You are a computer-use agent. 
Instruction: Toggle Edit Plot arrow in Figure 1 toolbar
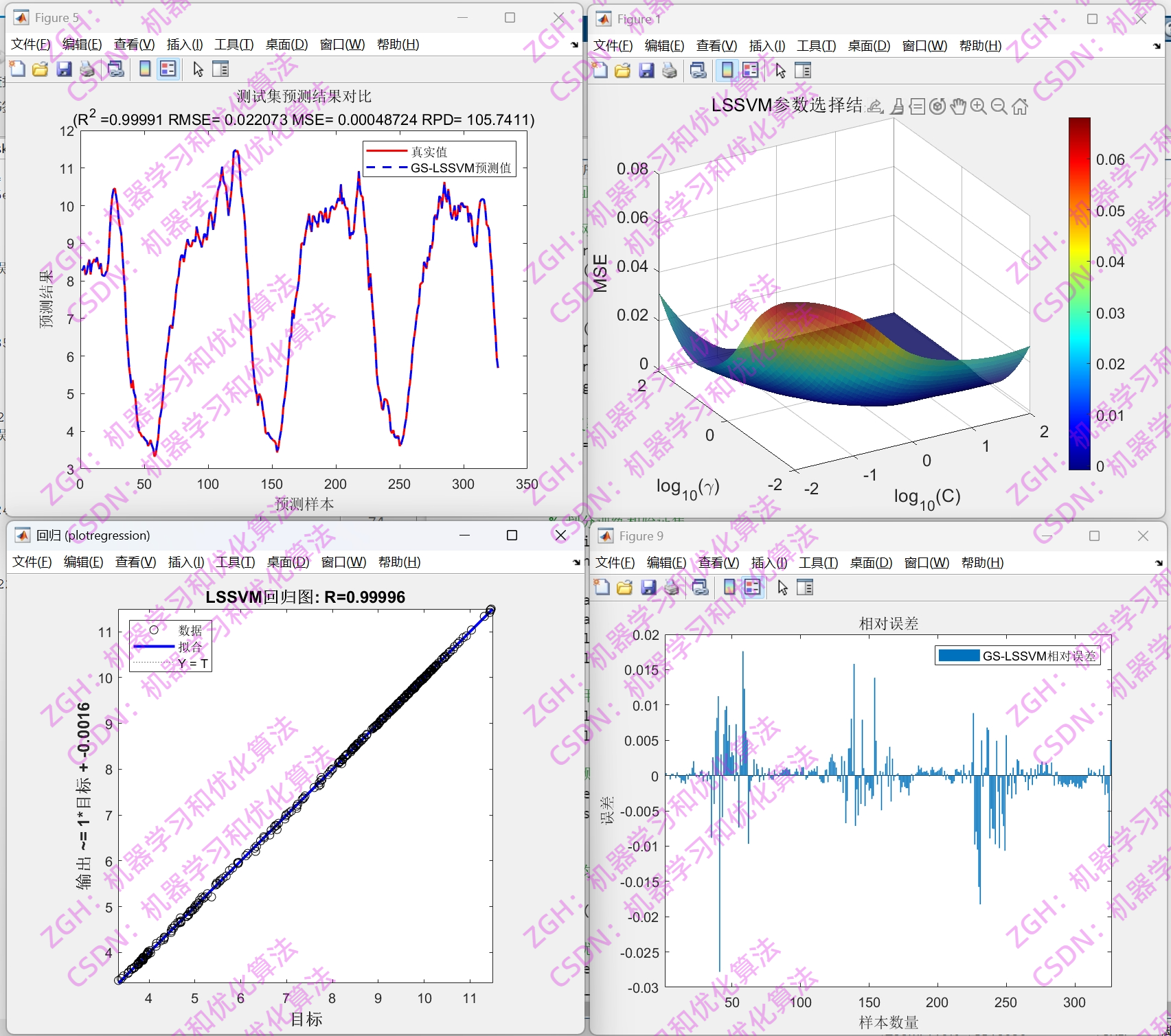[x=780, y=70]
